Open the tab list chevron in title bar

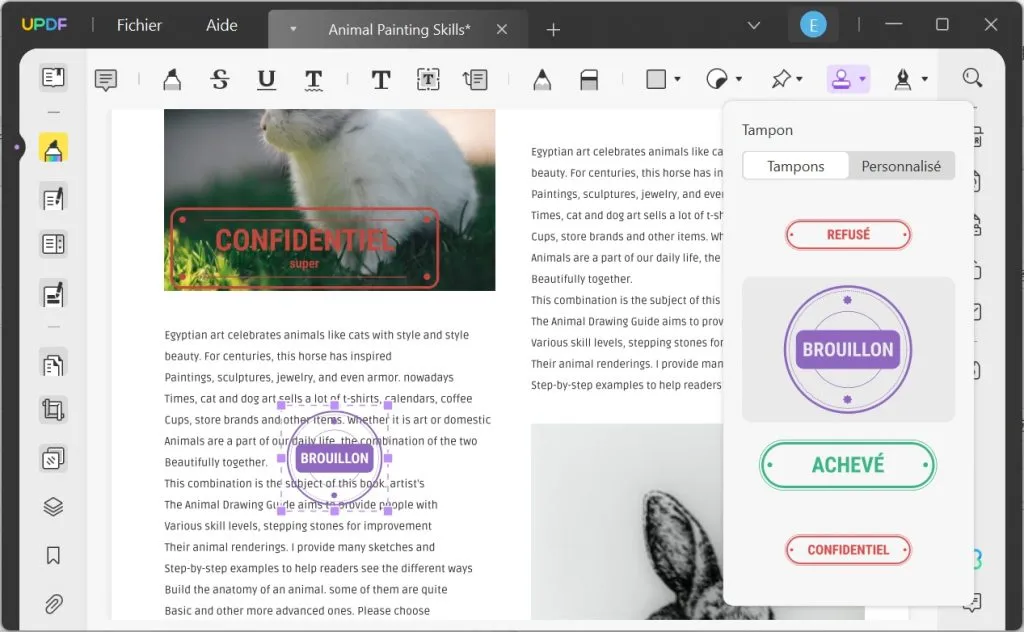754,25
